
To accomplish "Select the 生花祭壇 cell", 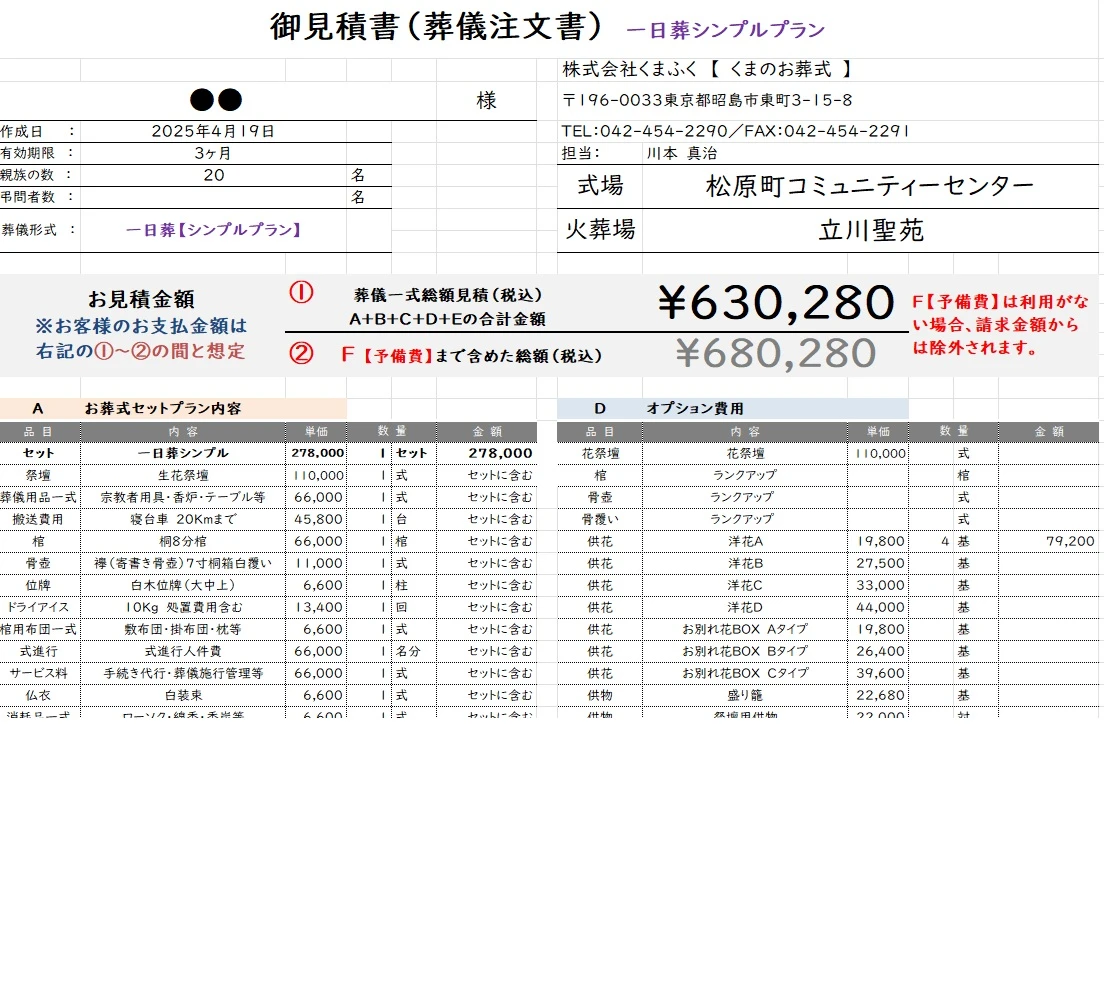I will (x=183, y=475).
